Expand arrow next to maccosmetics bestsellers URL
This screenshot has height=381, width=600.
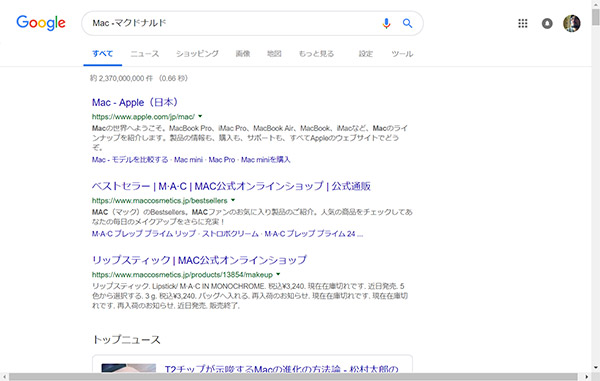click(233, 200)
